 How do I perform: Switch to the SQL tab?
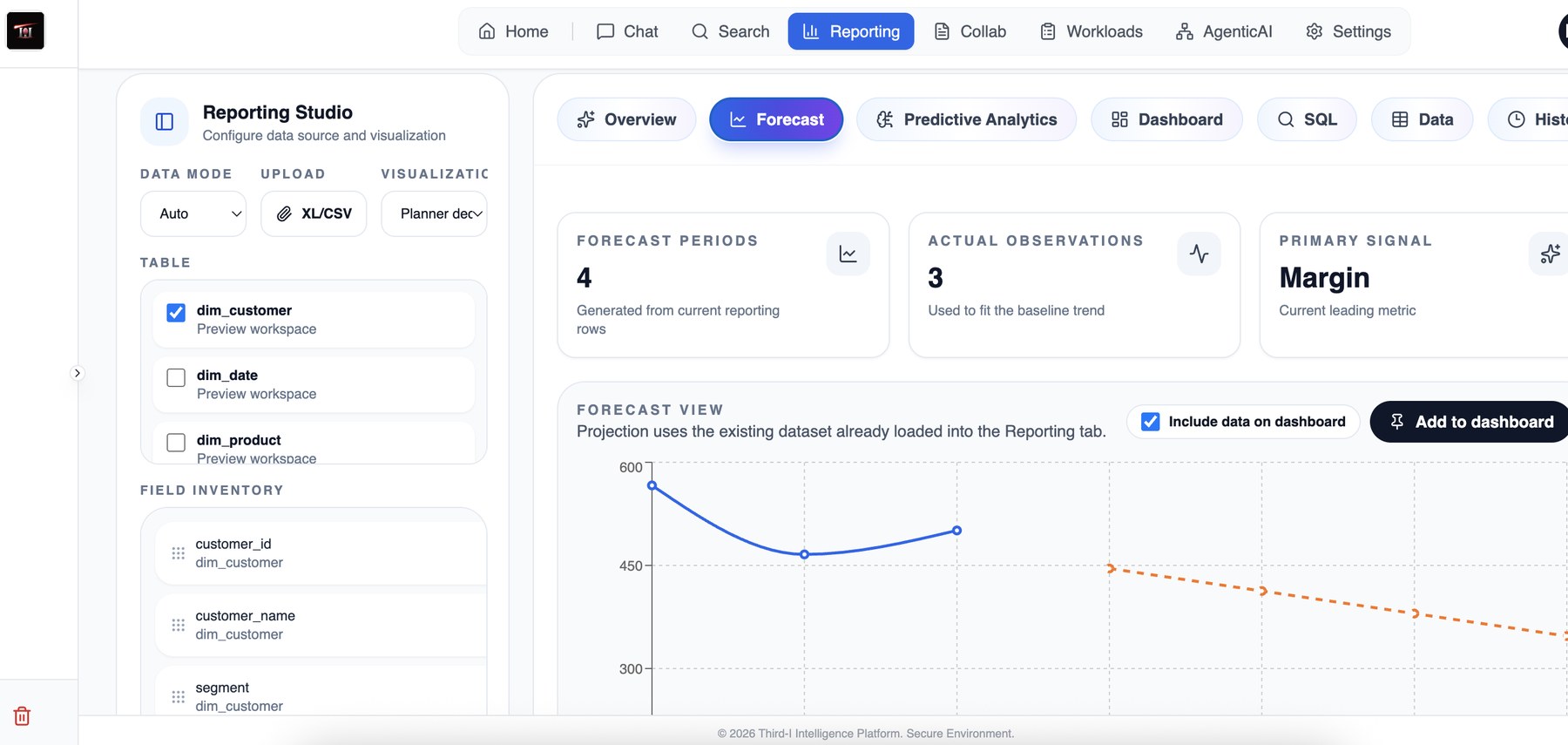pyautogui.click(x=1307, y=119)
